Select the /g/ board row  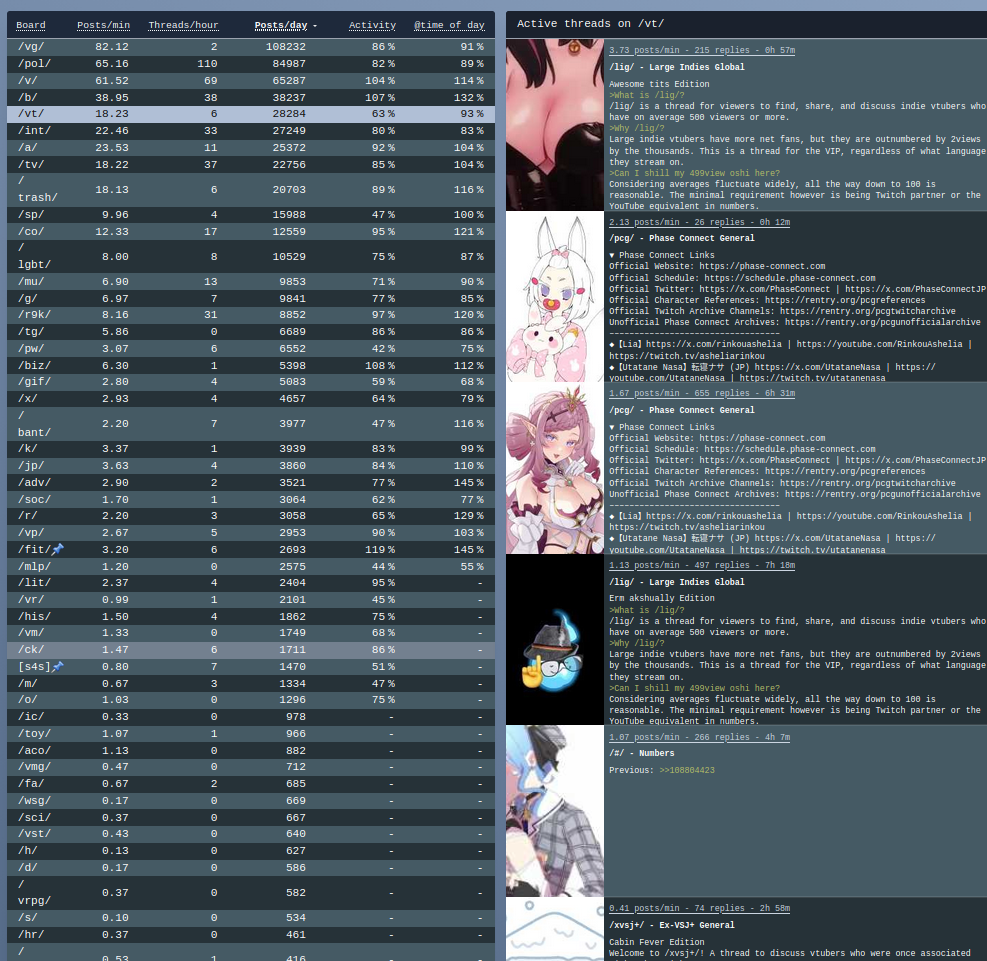(x=251, y=298)
